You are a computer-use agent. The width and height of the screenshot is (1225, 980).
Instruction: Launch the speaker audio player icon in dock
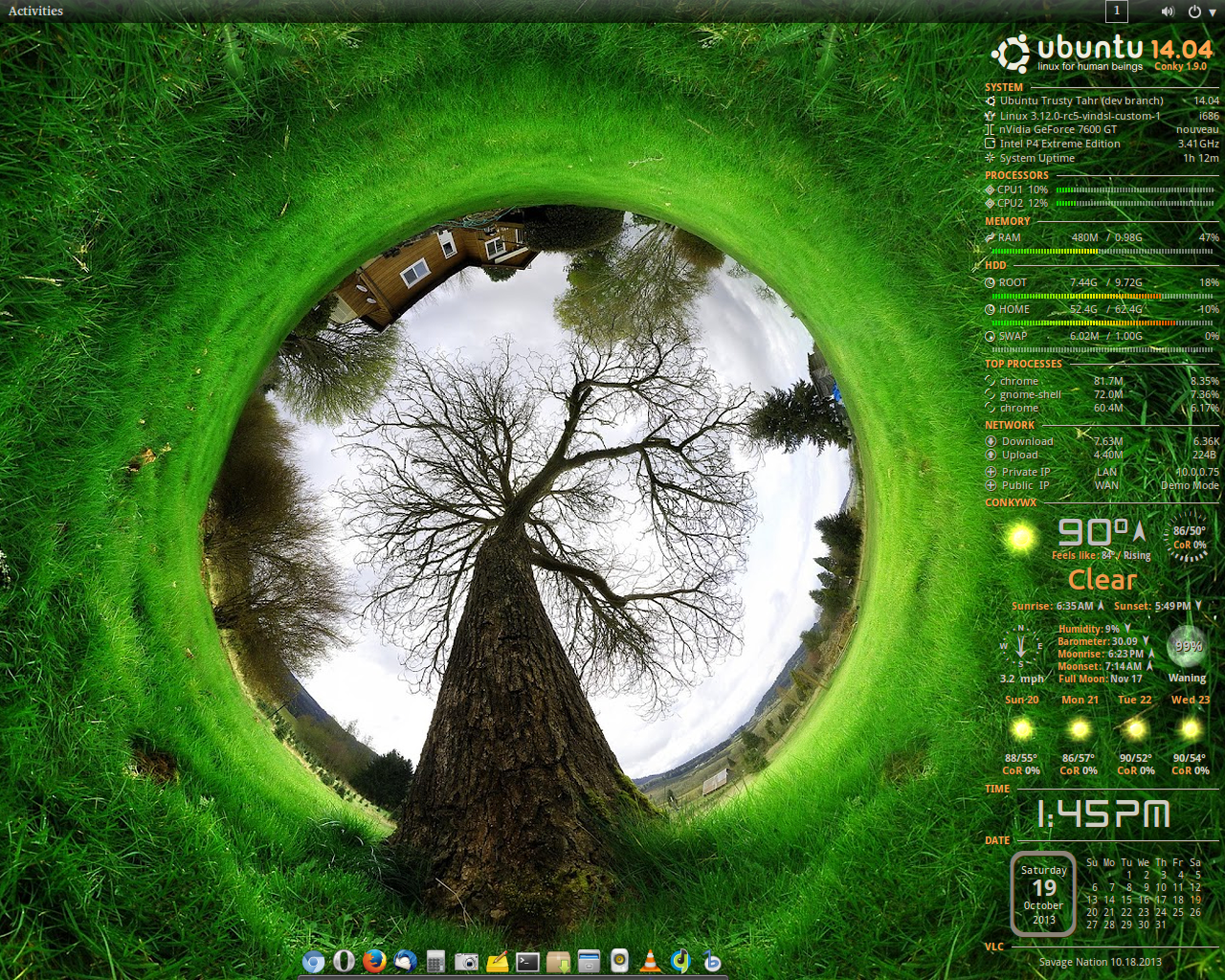[619, 961]
